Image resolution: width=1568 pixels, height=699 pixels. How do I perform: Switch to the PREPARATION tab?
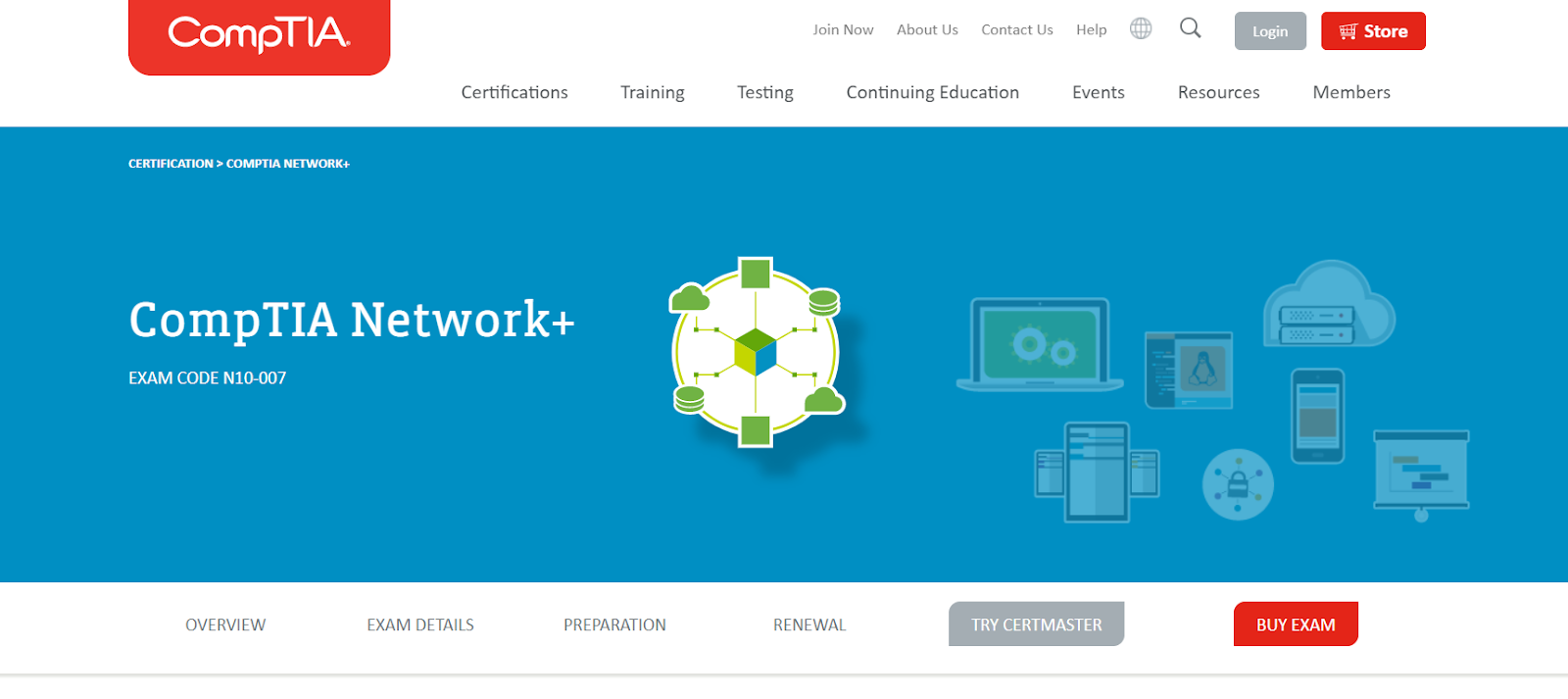(614, 624)
